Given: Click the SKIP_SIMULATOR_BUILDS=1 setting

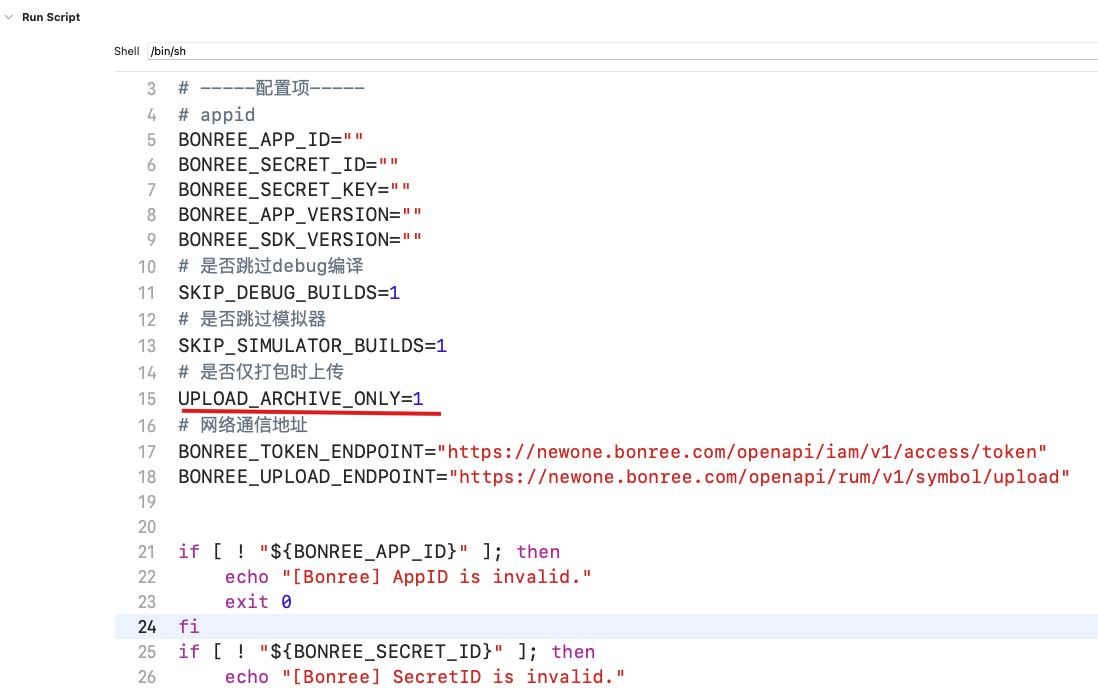Looking at the screenshot, I should point(312,346).
